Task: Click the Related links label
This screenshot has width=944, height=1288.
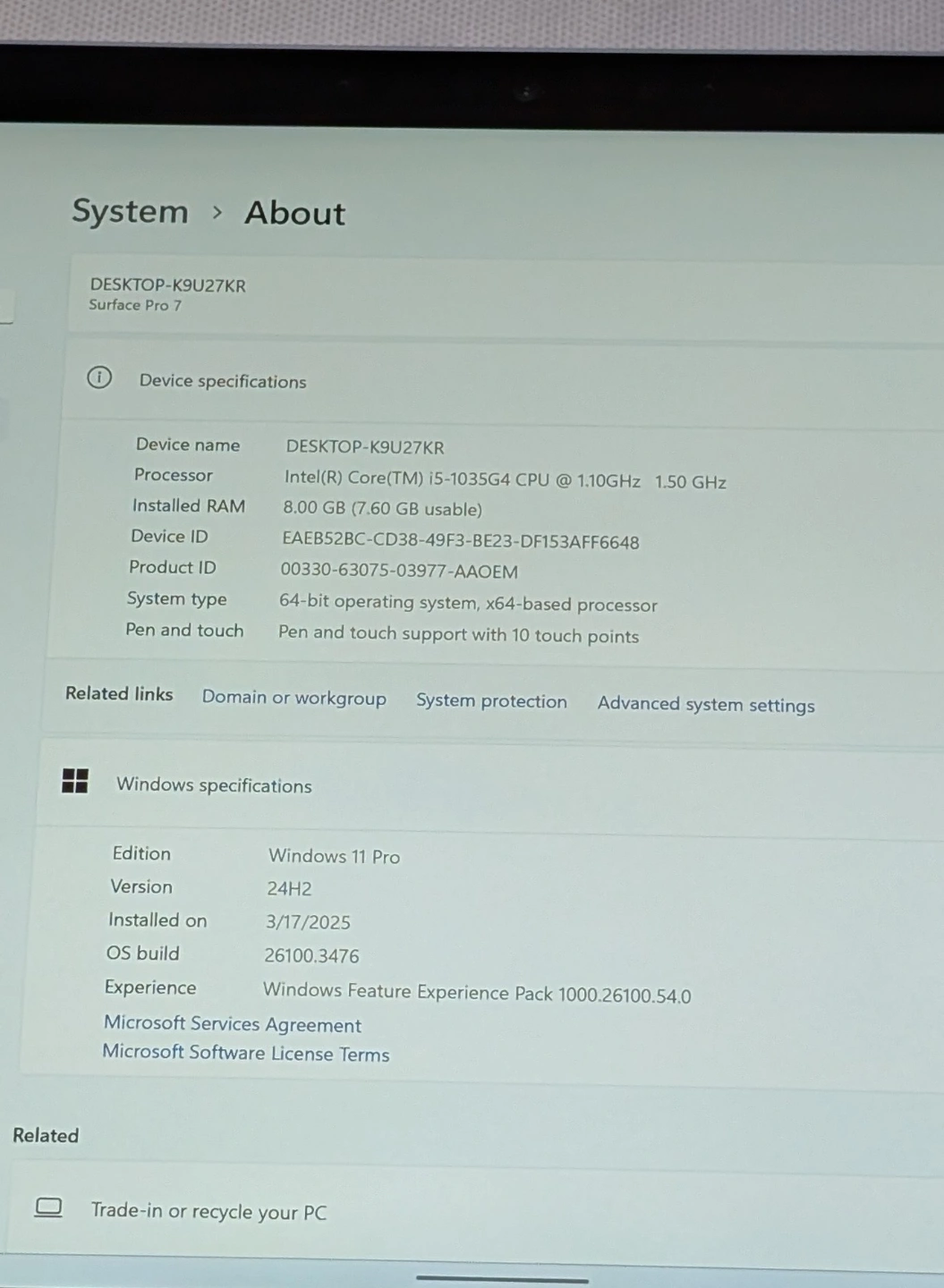Action: pos(119,694)
